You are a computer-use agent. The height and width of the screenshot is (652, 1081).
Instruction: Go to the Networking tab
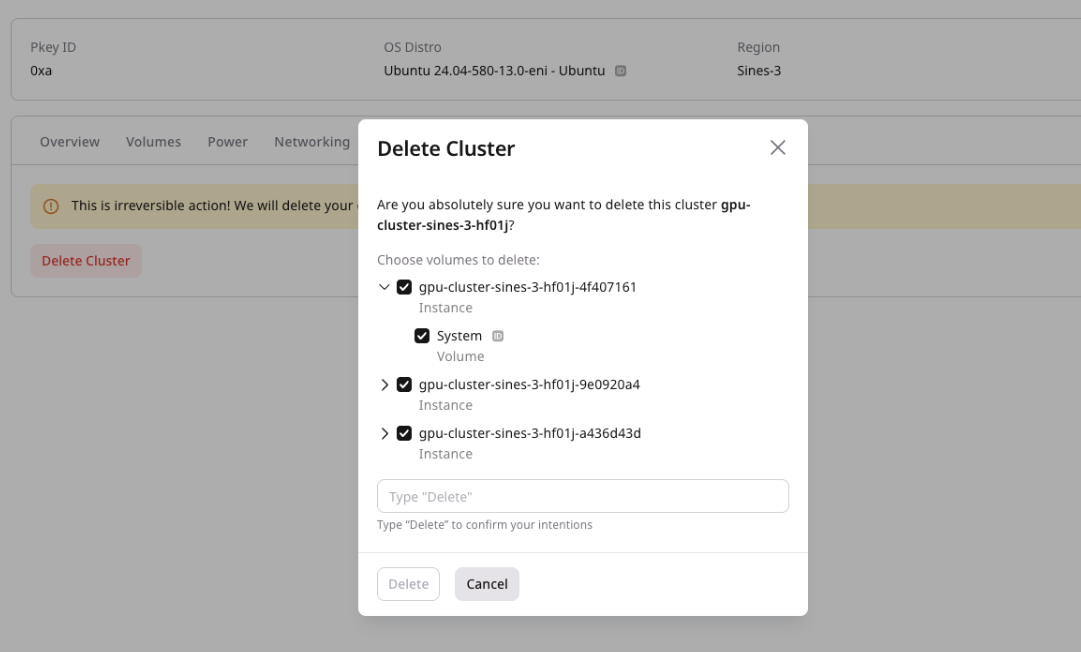(312, 141)
